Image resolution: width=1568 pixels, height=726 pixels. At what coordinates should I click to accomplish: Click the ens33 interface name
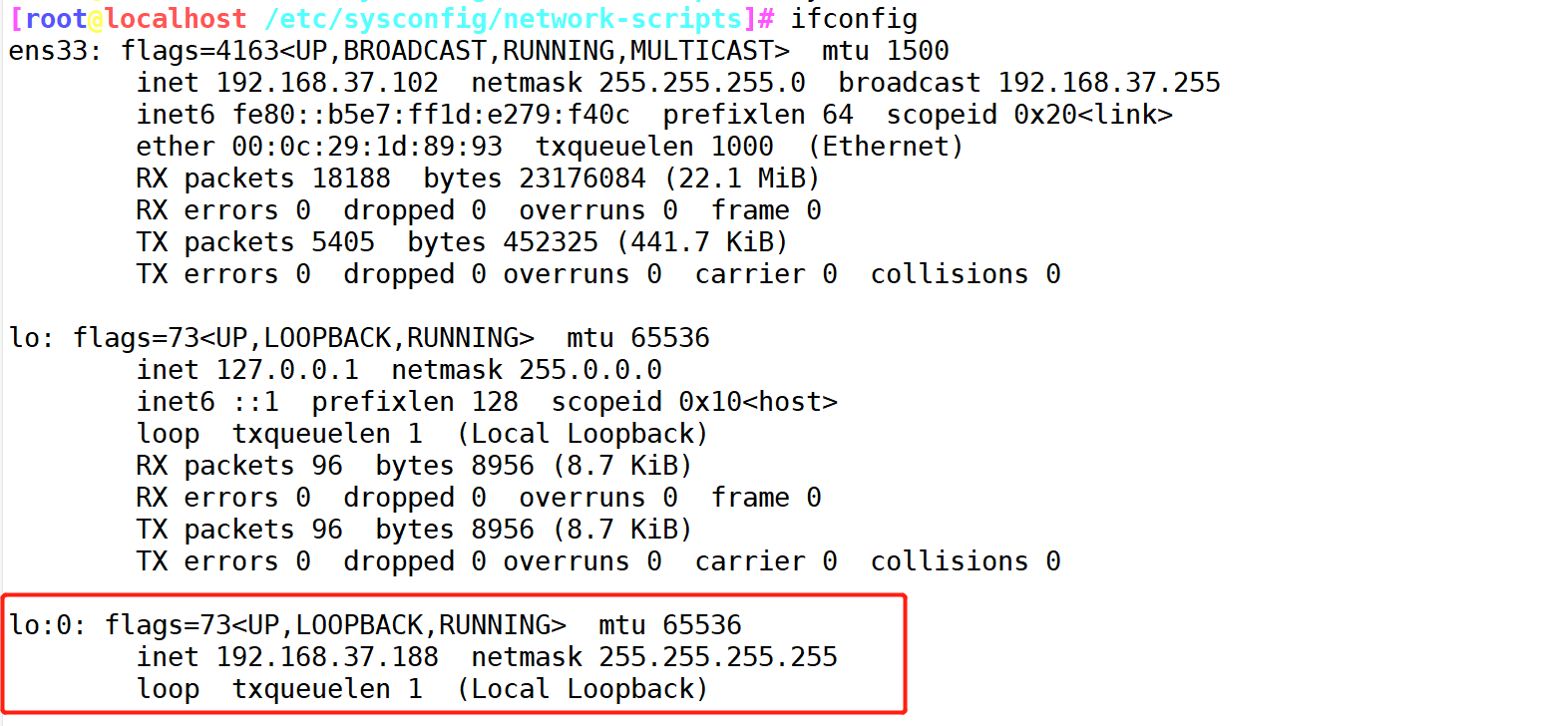(x=49, y=51)
